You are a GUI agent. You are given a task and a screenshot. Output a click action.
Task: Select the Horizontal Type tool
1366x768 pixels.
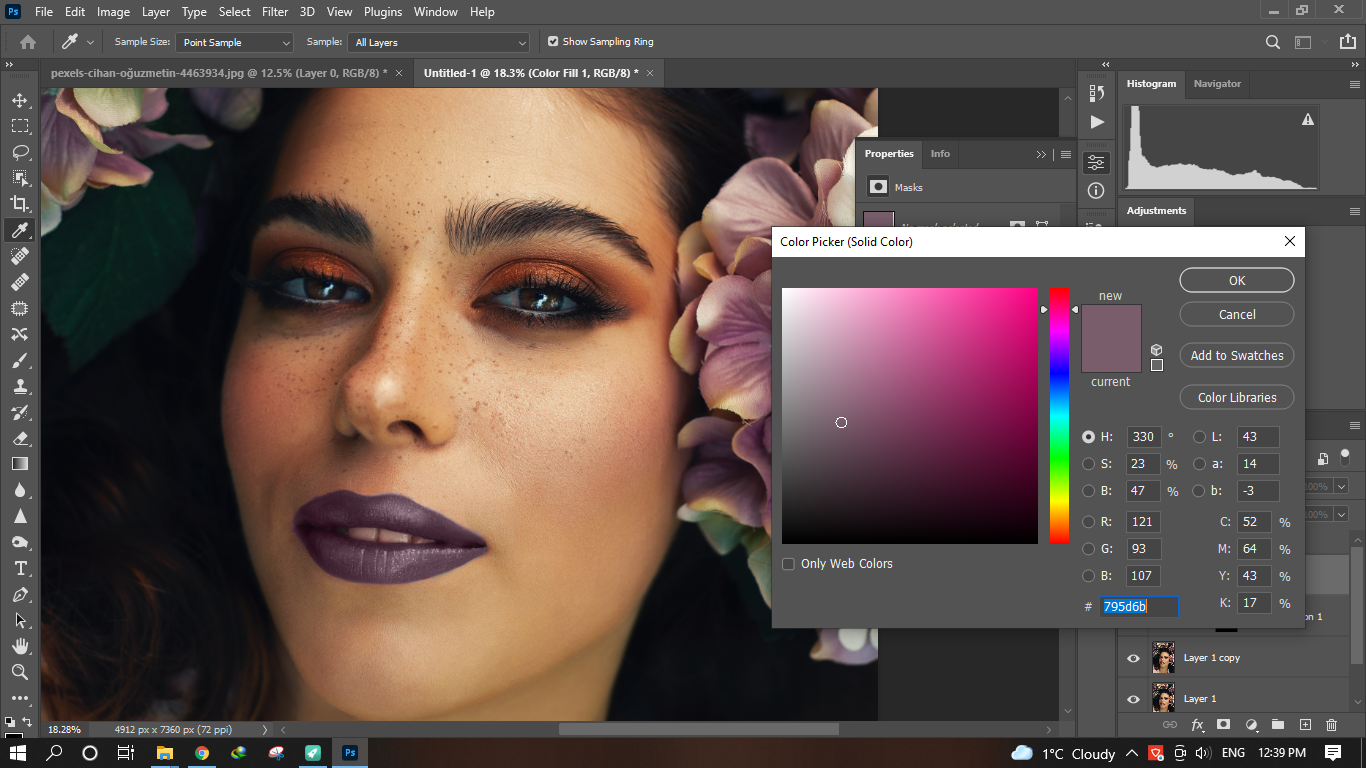20,568
